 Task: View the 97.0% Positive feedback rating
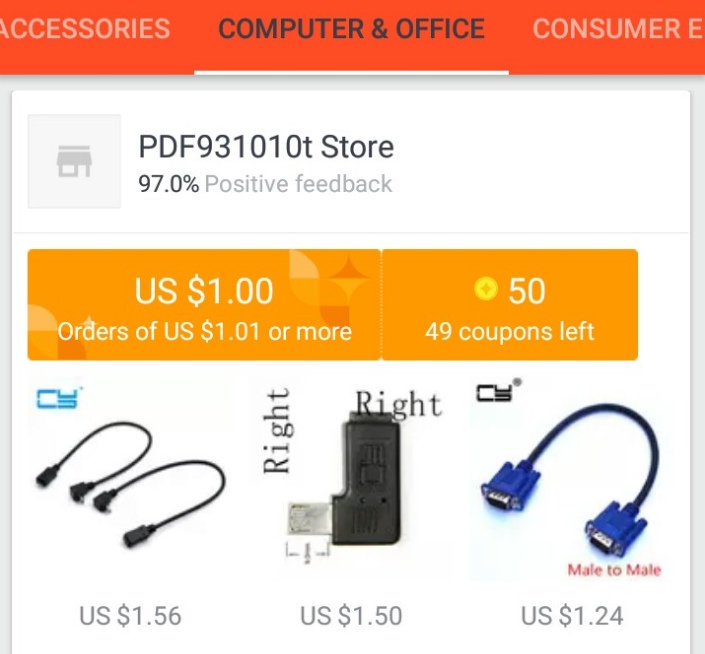[x=265, y=184]
